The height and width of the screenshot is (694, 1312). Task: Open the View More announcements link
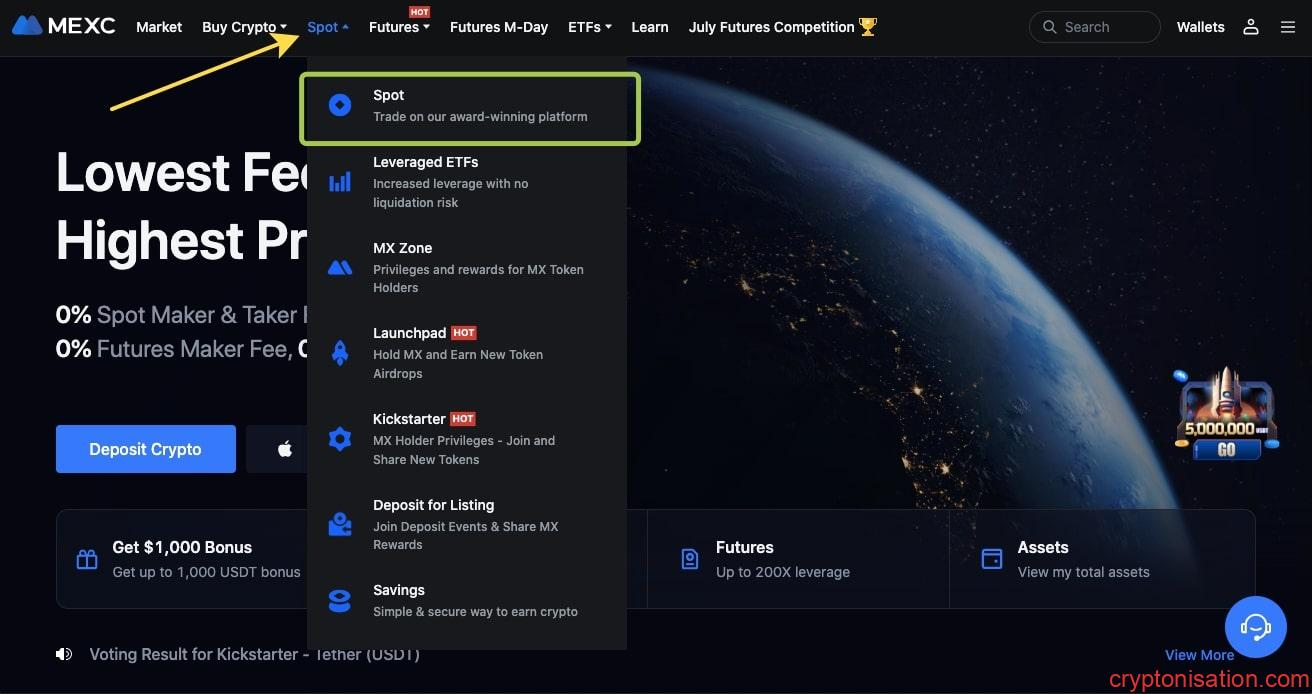point(1199,655)
